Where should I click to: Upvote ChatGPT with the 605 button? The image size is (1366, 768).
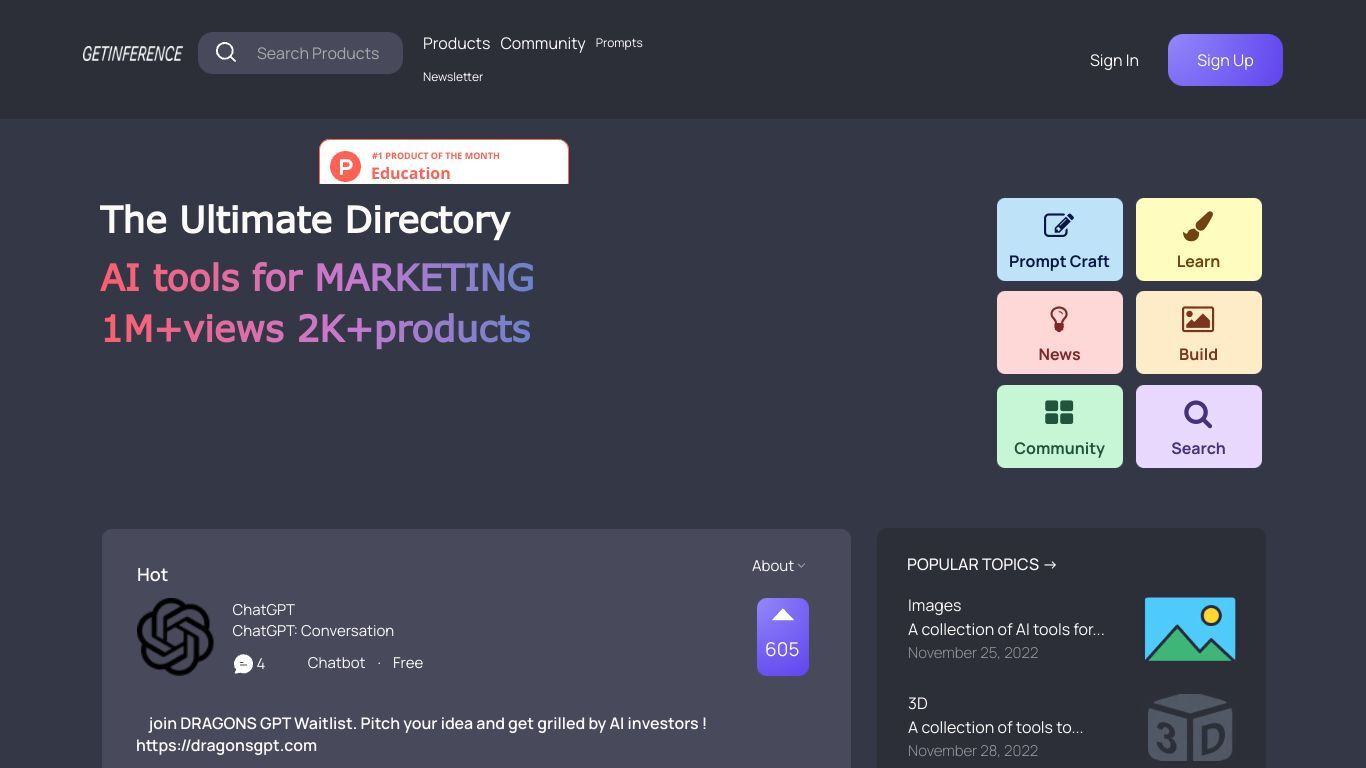[783, 637]
